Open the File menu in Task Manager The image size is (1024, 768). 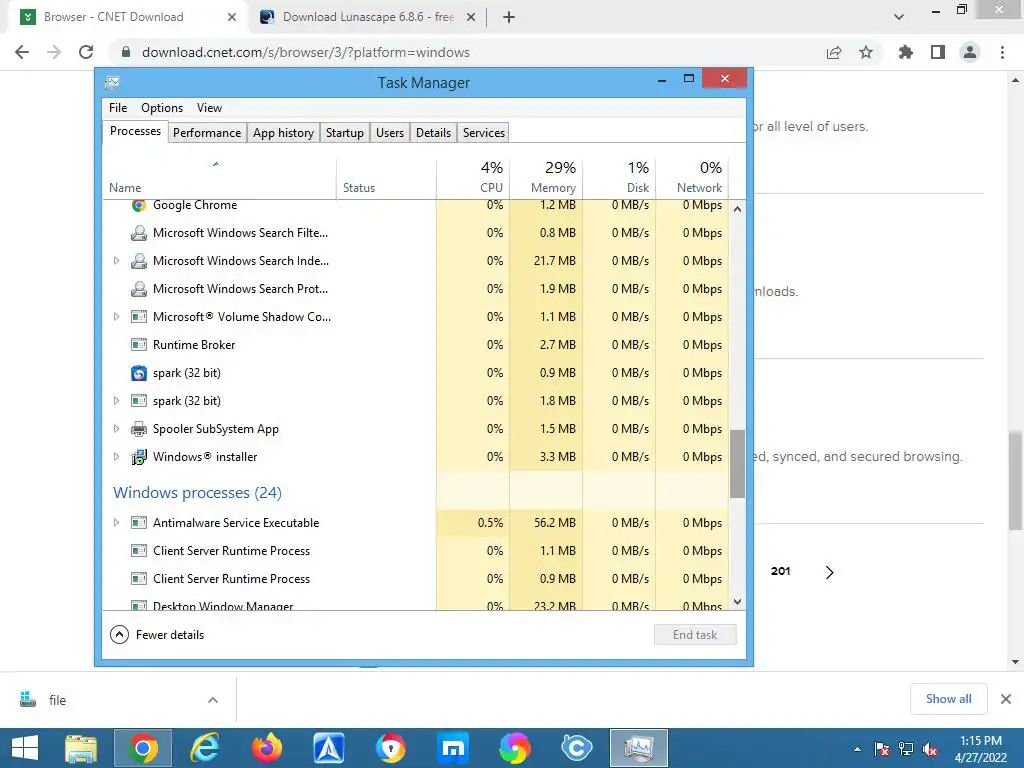click(118, 108)
